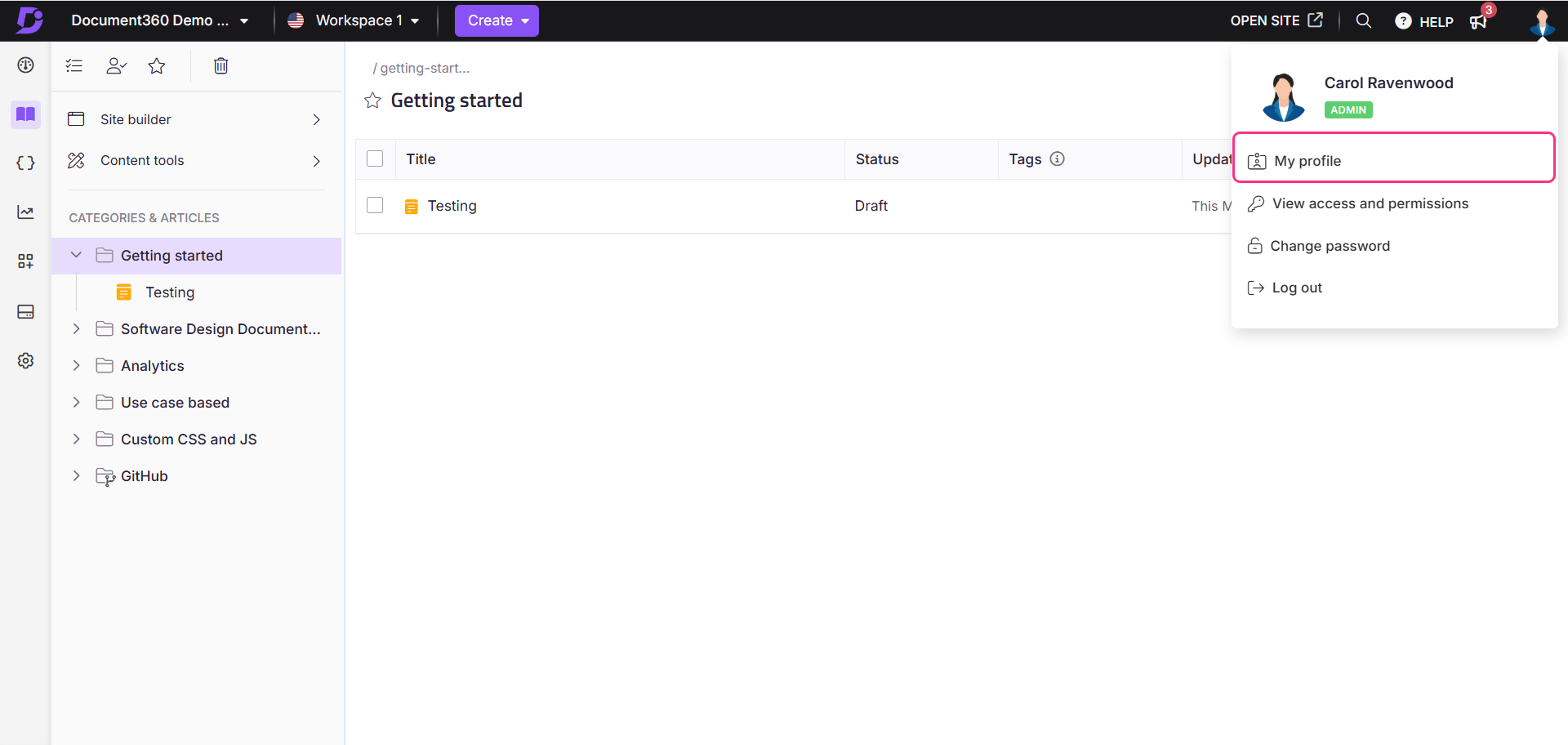Click CATEGORIES & ARTICLES heading
This screenshot has height=745, width=1568.
point(144,218)
